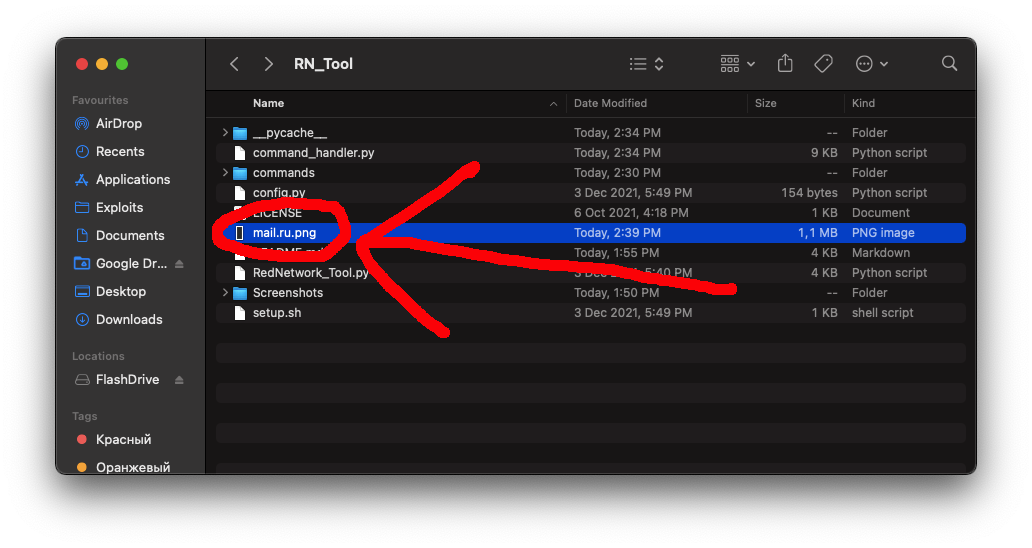Screen dimensions: 1032x548
Task: Open Downloads in the sidebar
Action: (x=129, y=320)
